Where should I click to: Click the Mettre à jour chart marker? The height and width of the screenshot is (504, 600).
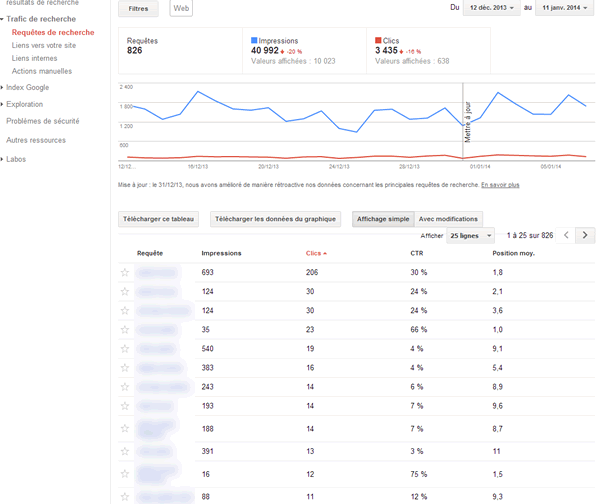(x=468, y=122)
